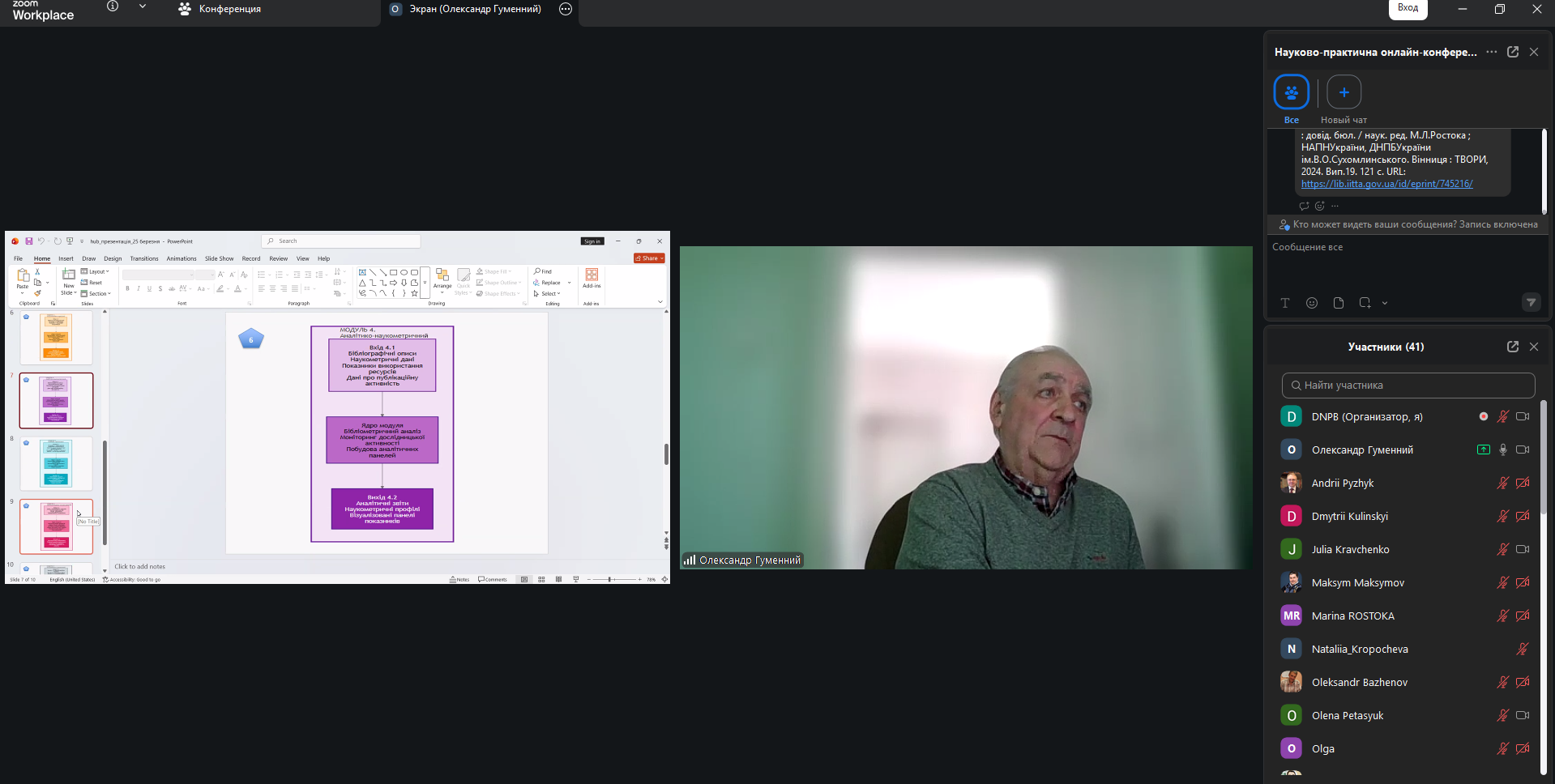This screenshot has height=784, width=1555.
Task: Click the file attachment icon in chat
Action: tap(1338, 303)
